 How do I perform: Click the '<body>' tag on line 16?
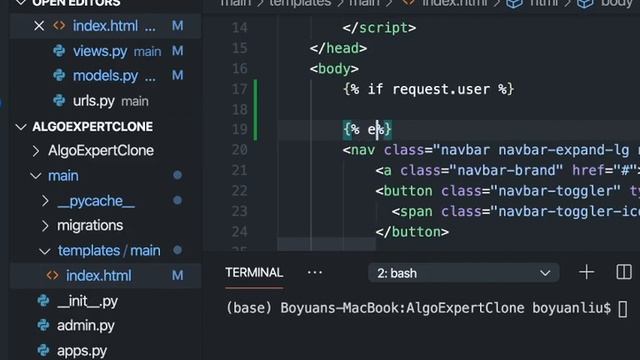point(334,69)
